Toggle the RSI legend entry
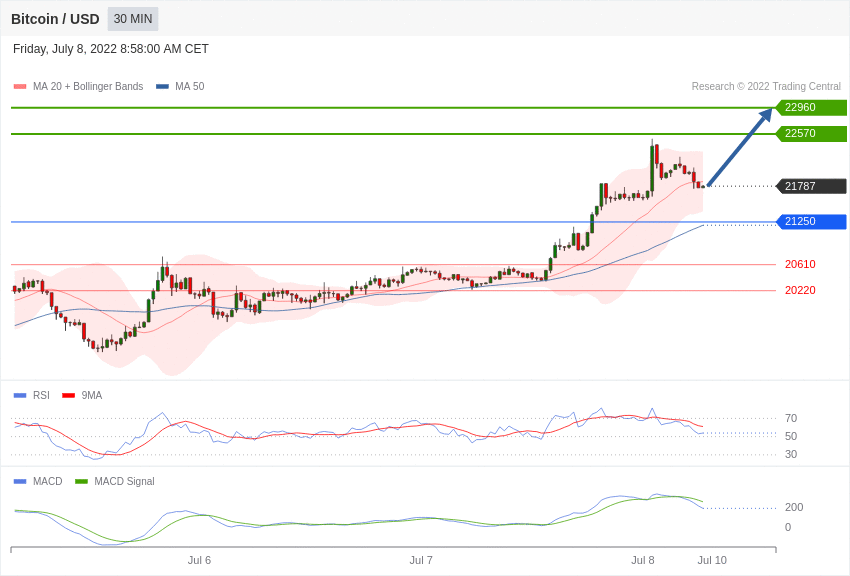The width and height of the screenshot is (850, 576). pyautogui.click(x=31, y=396)
